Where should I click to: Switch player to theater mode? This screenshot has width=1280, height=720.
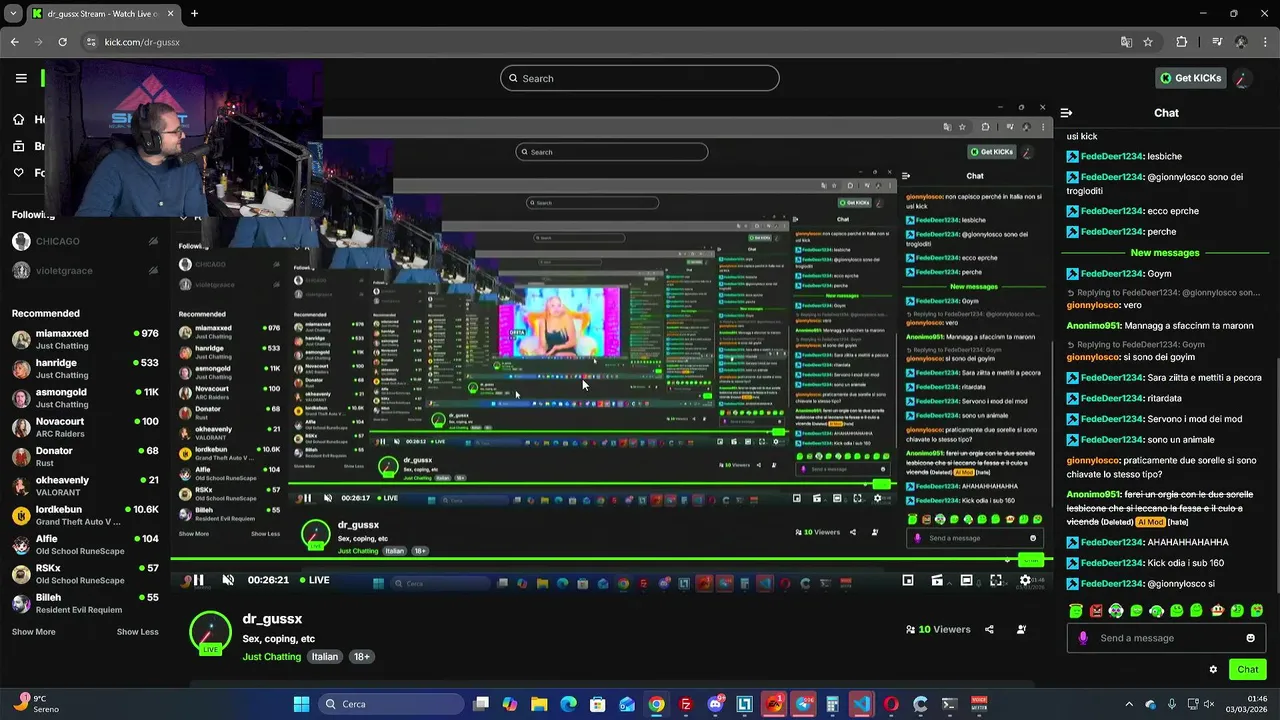[966, 580]
